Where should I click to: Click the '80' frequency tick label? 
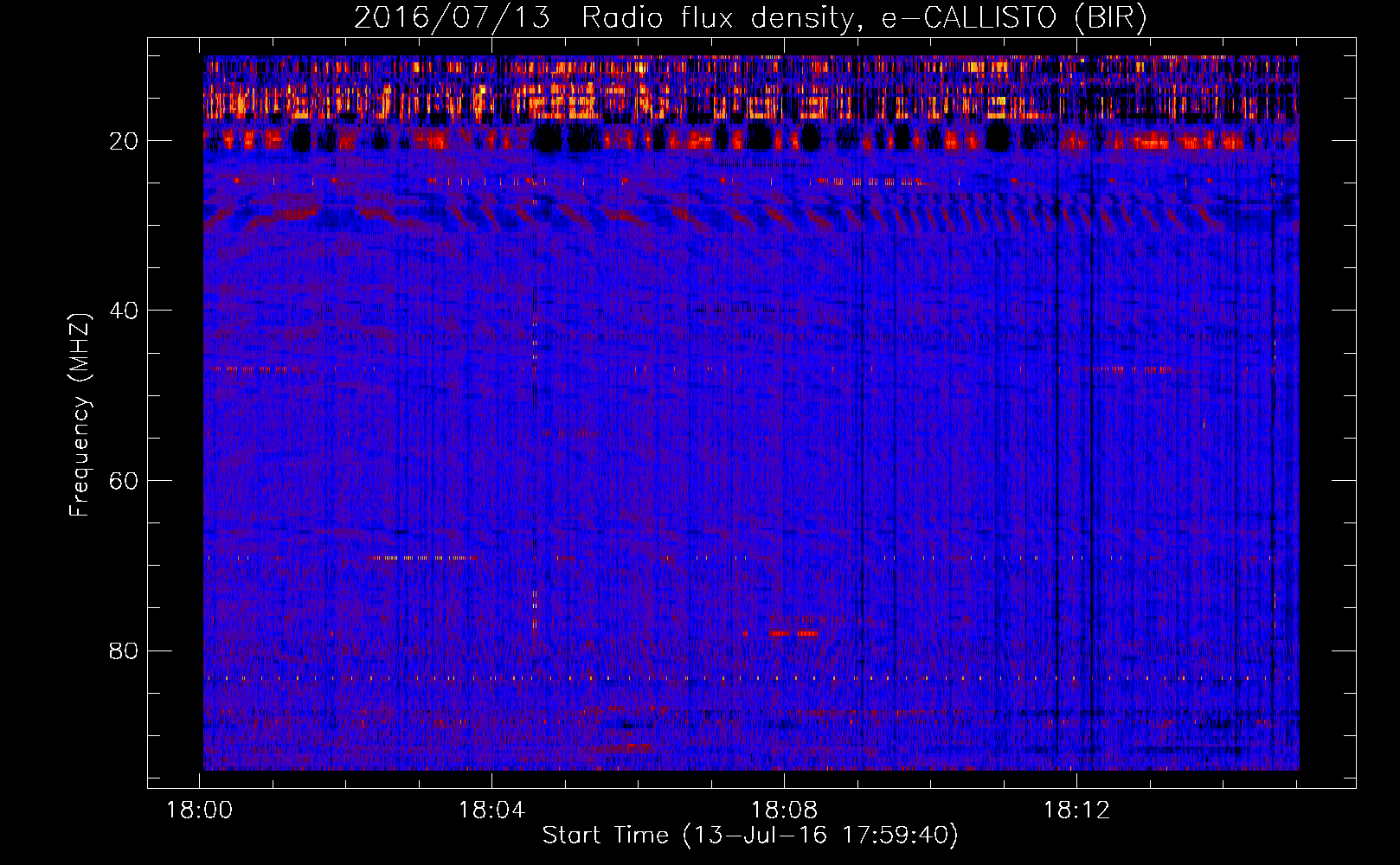click(x=124, y=650)
